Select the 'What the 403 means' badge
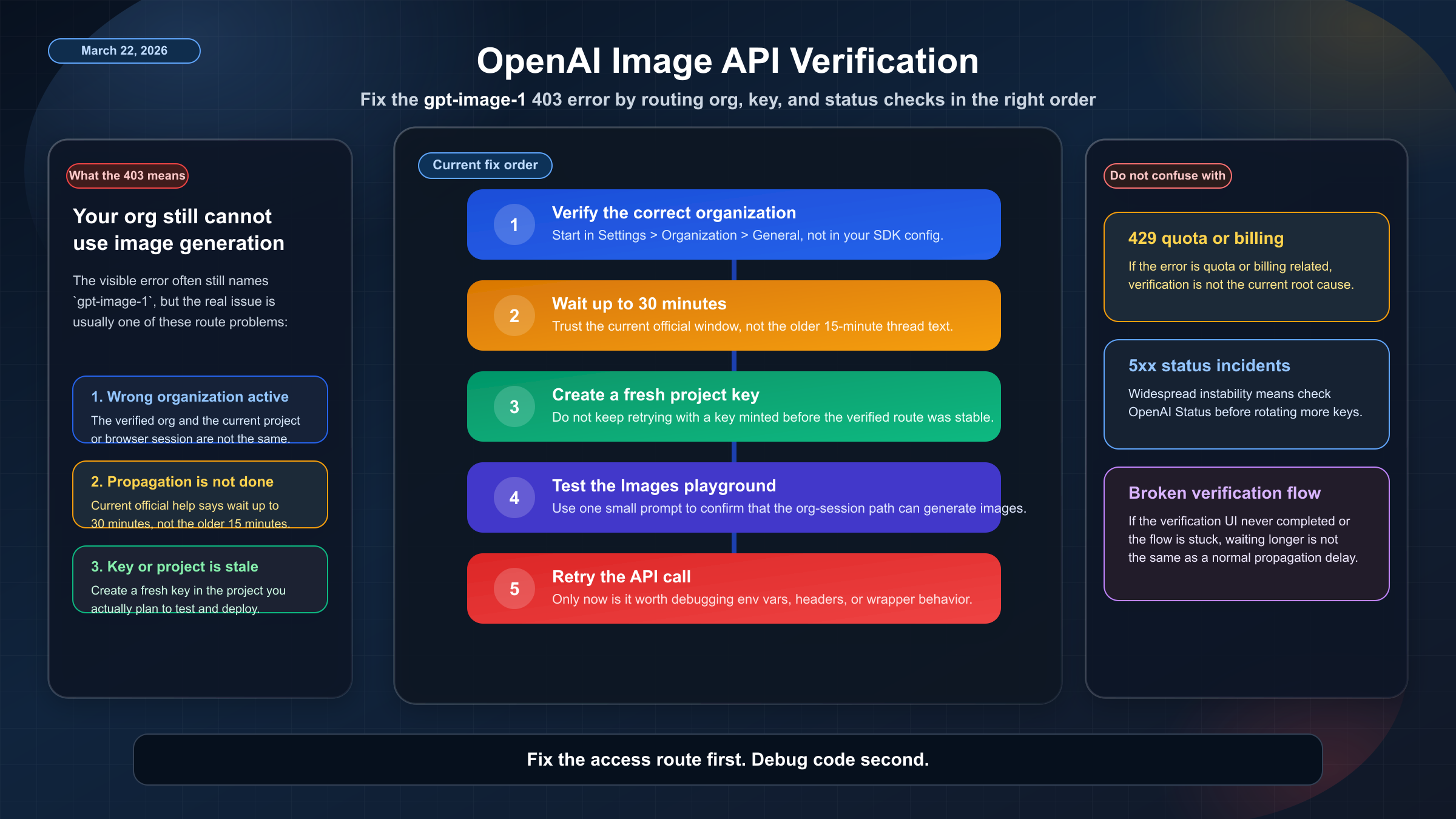The height and width of the screenshot is (819, 1456). pyautogui.click(x=127, y=175)
